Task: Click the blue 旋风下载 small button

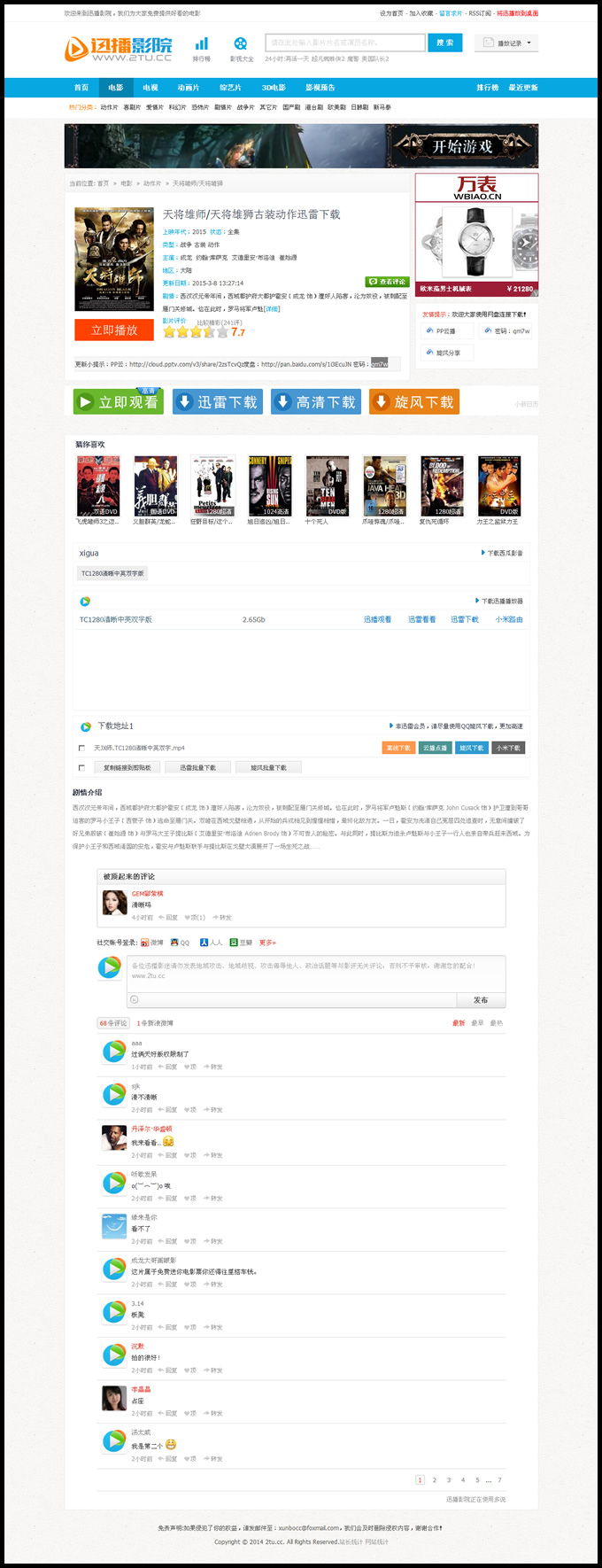Action: click(x=471, y=748)
